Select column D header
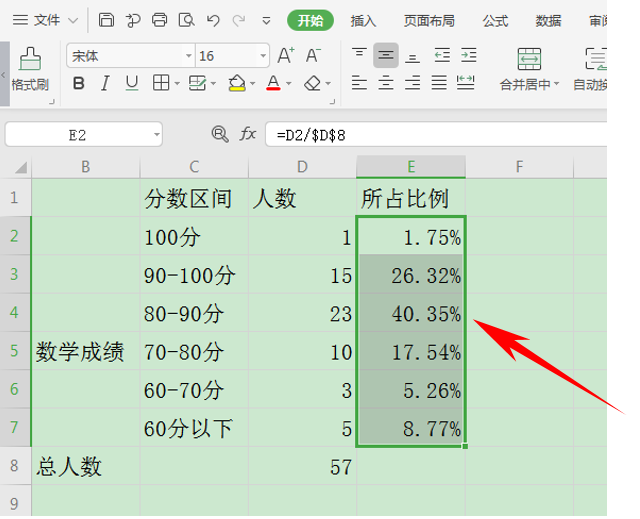This screenshot has height=519, width=640. [302, 166]
